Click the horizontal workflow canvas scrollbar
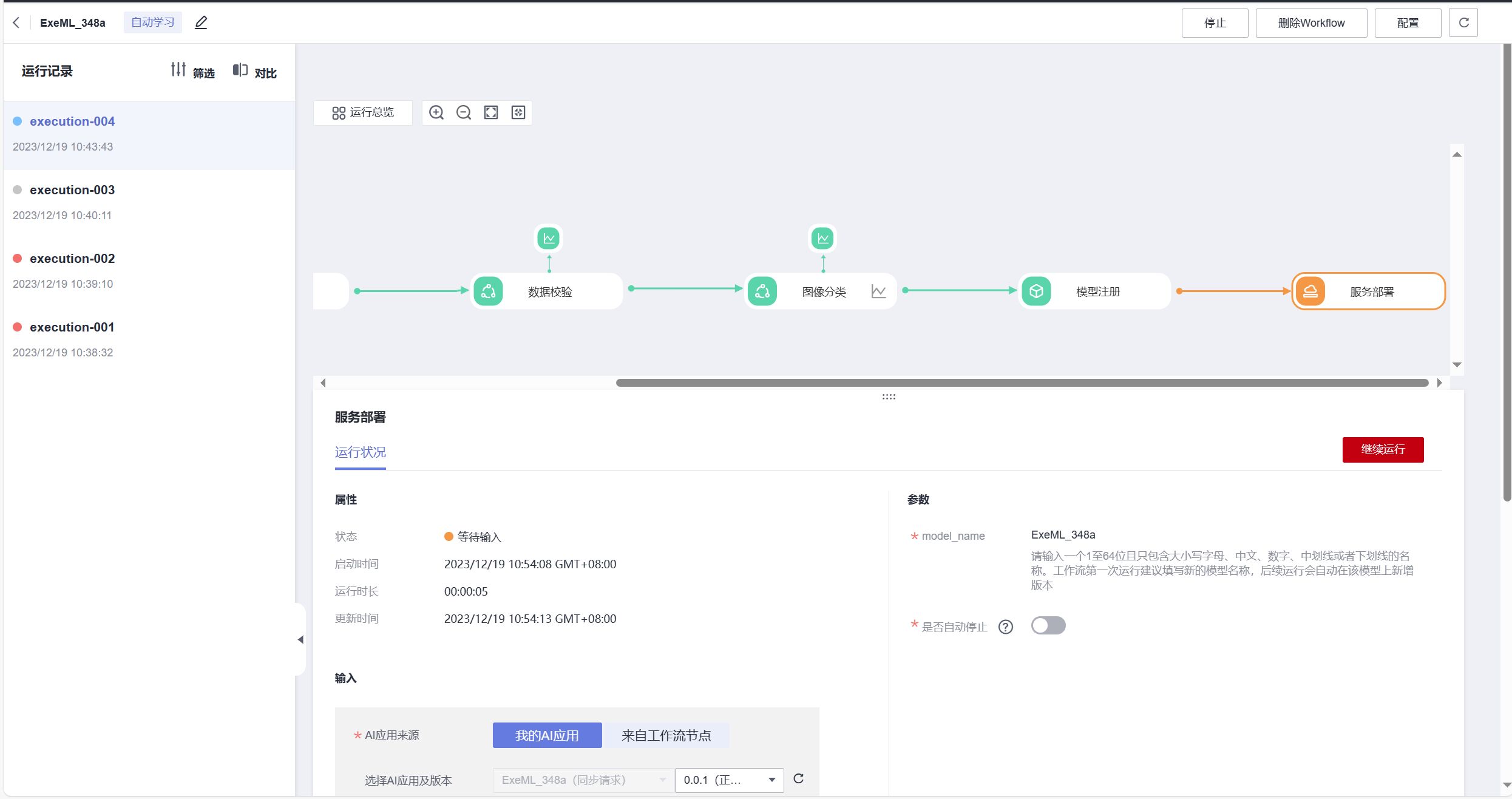This screenshot has height=799, width=1512. [1022, 382]
